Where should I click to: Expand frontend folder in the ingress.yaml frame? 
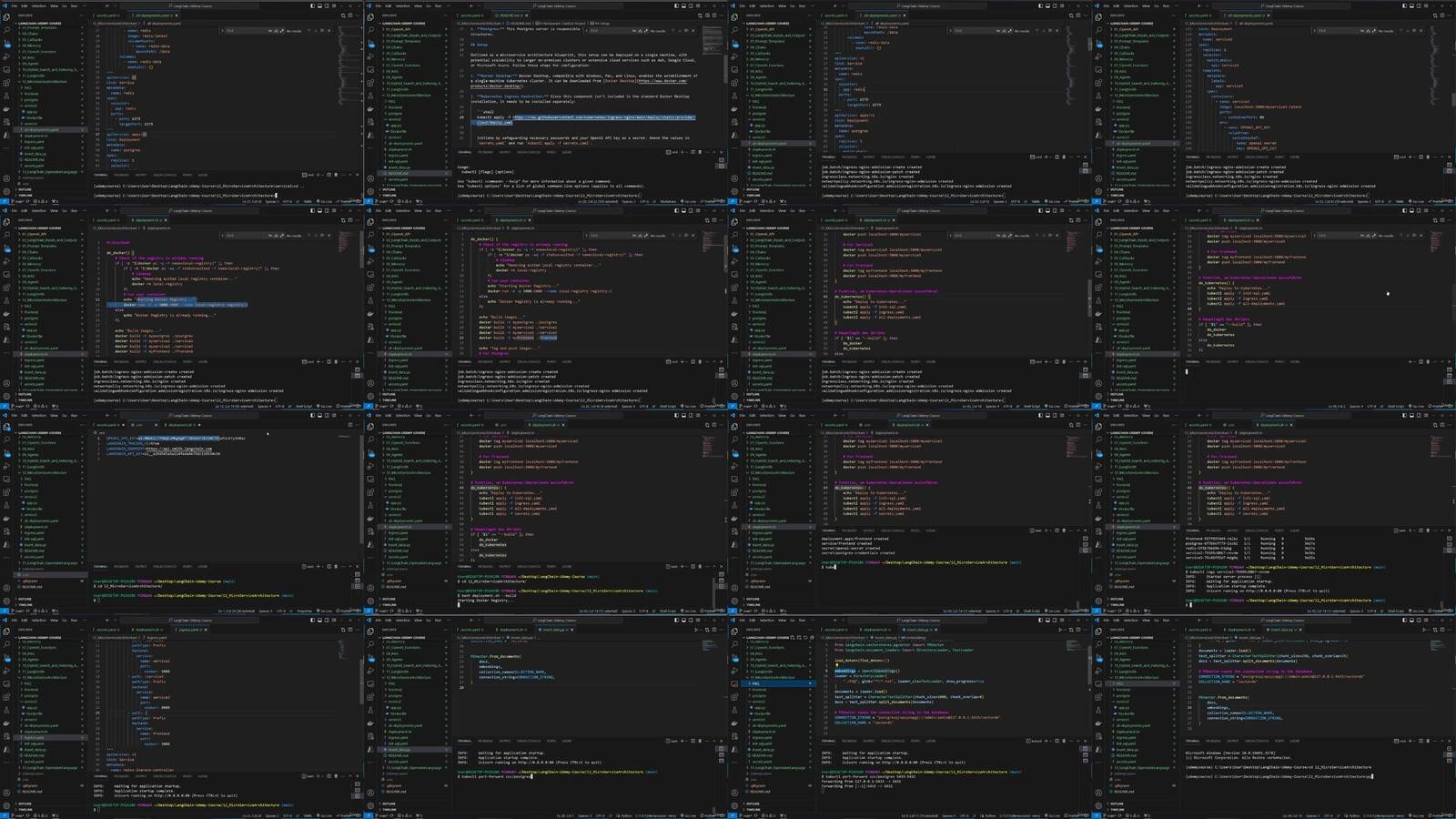click(22, 690)
